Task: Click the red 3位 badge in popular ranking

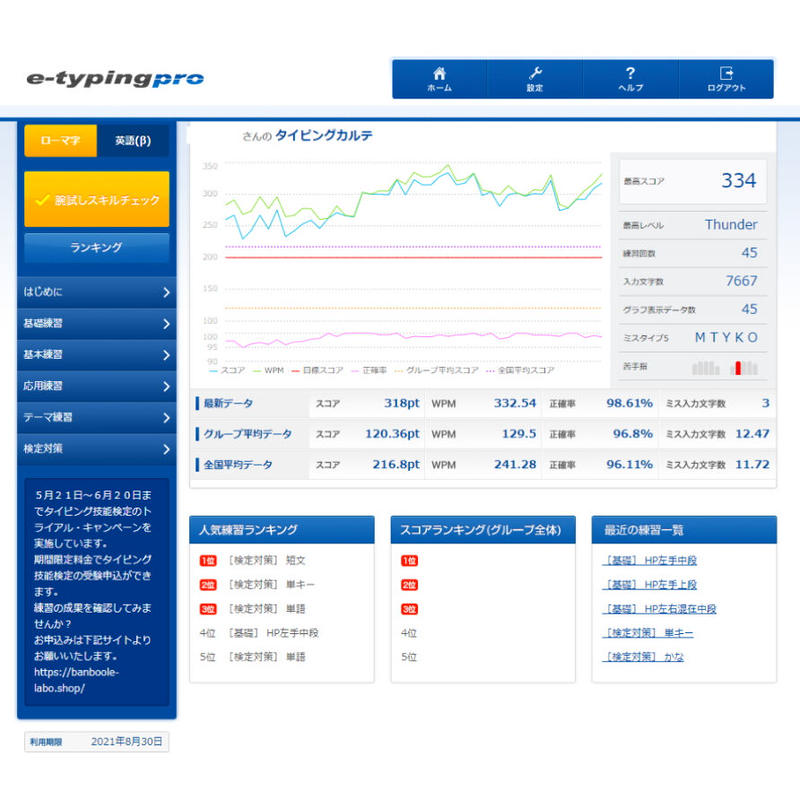Action: [208, 609]
